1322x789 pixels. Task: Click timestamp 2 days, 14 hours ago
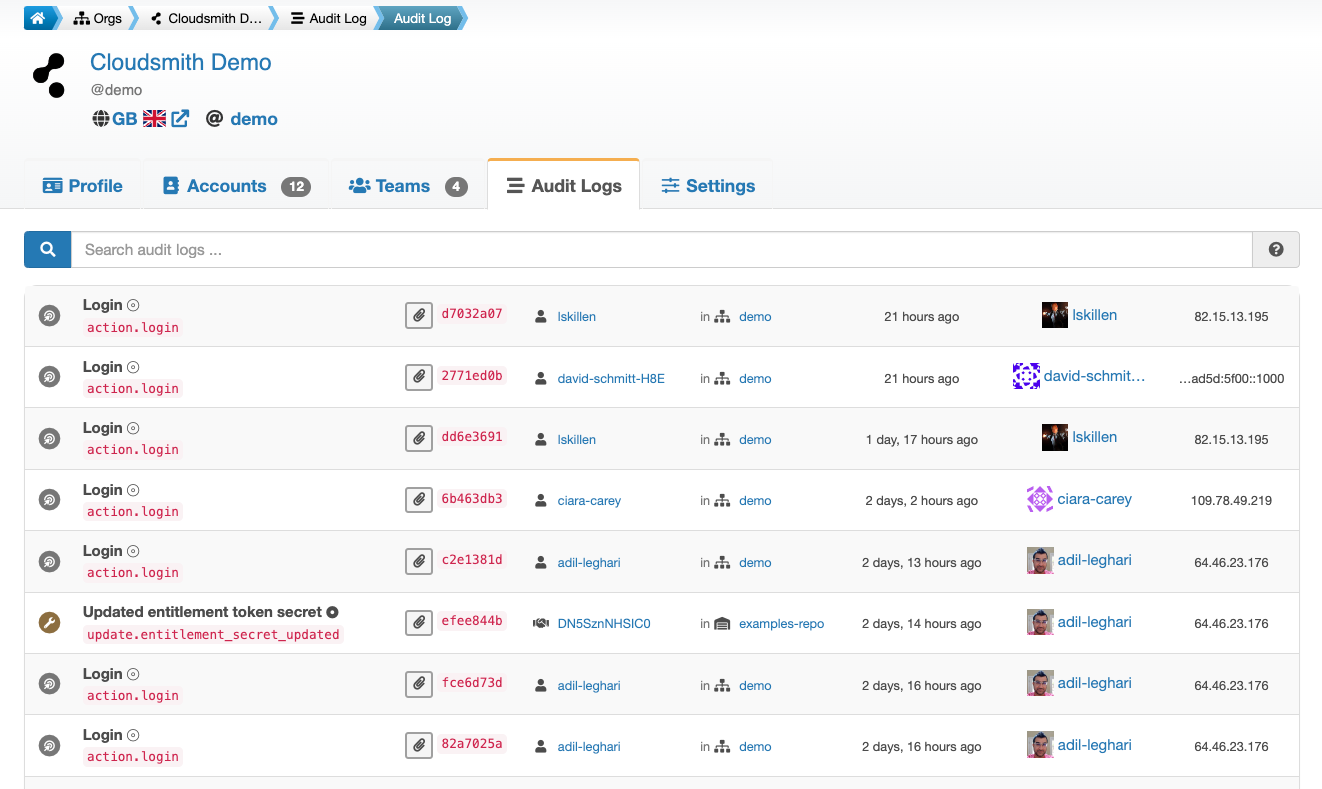pyautogui.click(x=922, y=624)
